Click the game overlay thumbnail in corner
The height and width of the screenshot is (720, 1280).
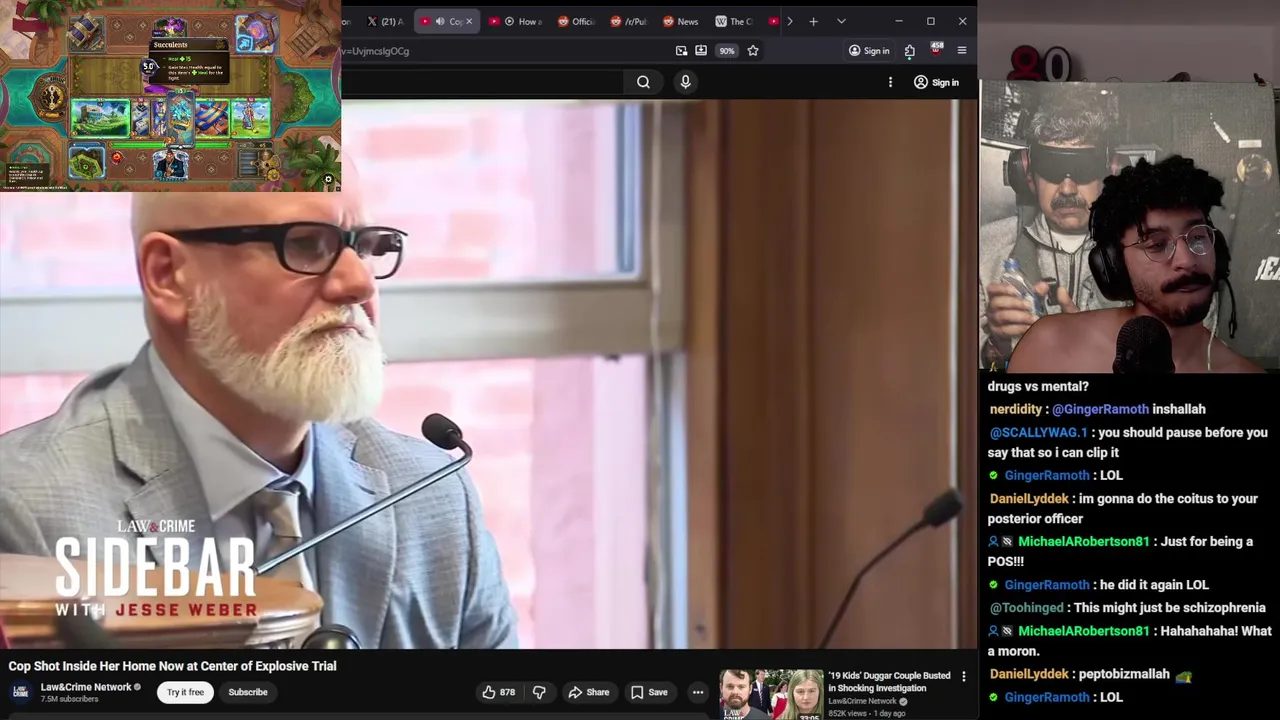pos(170,95)
